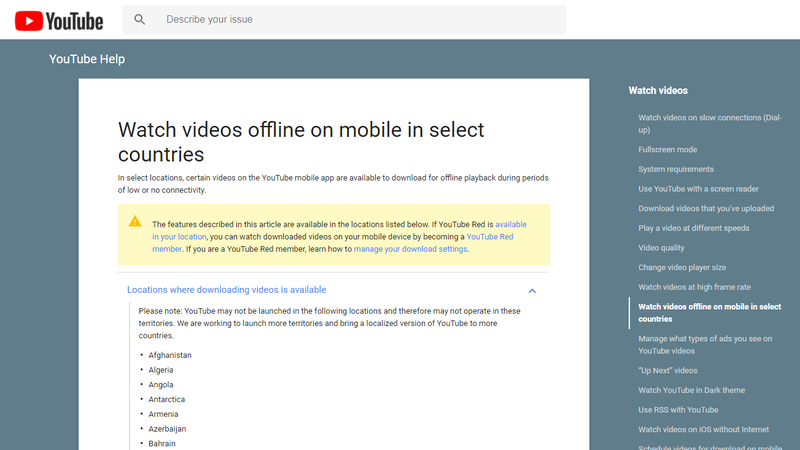This screenshot has height=450, width=800.
Task: Open 'Use RSS with YouTube' article
Action: [678, 410]
